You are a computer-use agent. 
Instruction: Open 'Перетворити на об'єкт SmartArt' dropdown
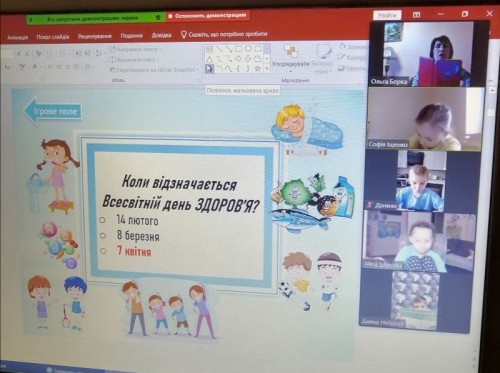154,70
